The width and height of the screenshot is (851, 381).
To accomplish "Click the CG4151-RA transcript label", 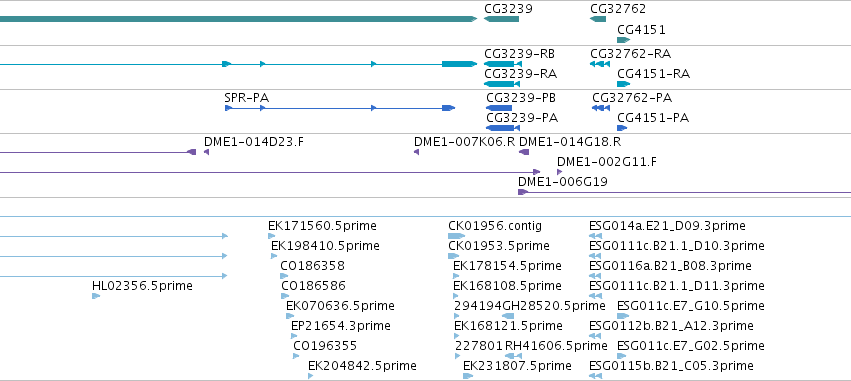I will (x=653, y=74).
